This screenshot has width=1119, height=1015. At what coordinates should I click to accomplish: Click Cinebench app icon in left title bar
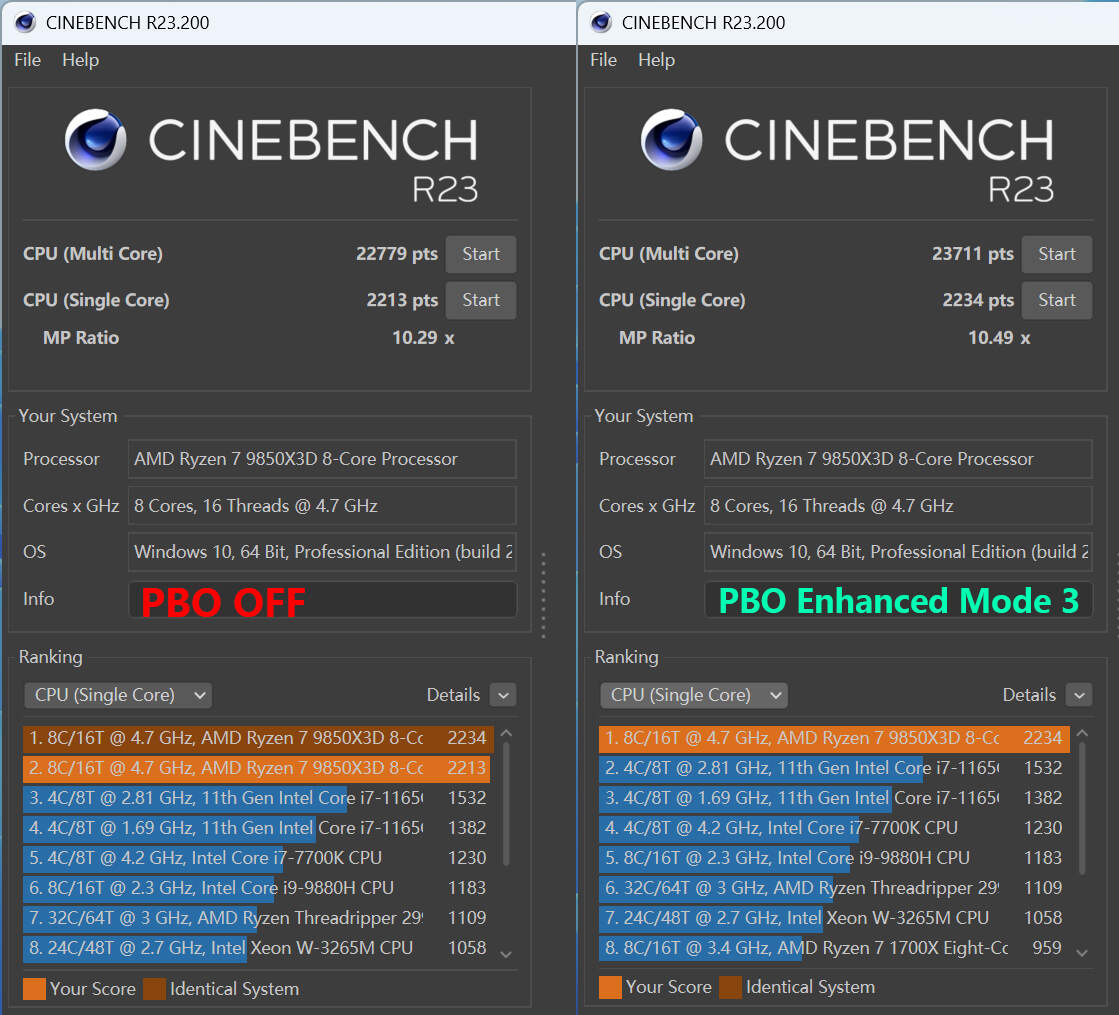[x=25, y=22]
